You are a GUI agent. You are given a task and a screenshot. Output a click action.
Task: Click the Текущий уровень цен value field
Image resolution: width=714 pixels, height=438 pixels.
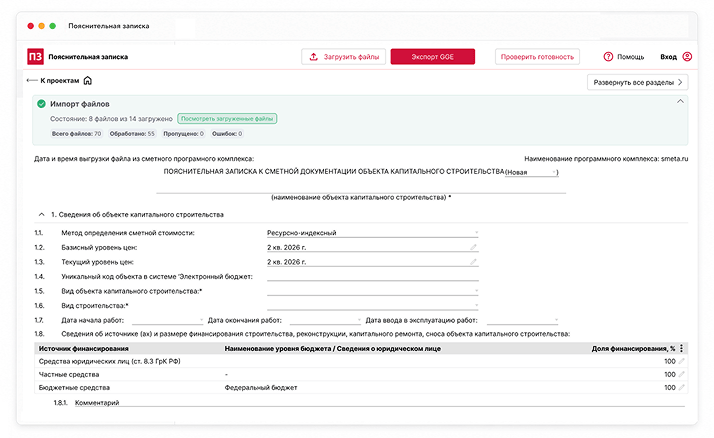pos(372,262)
